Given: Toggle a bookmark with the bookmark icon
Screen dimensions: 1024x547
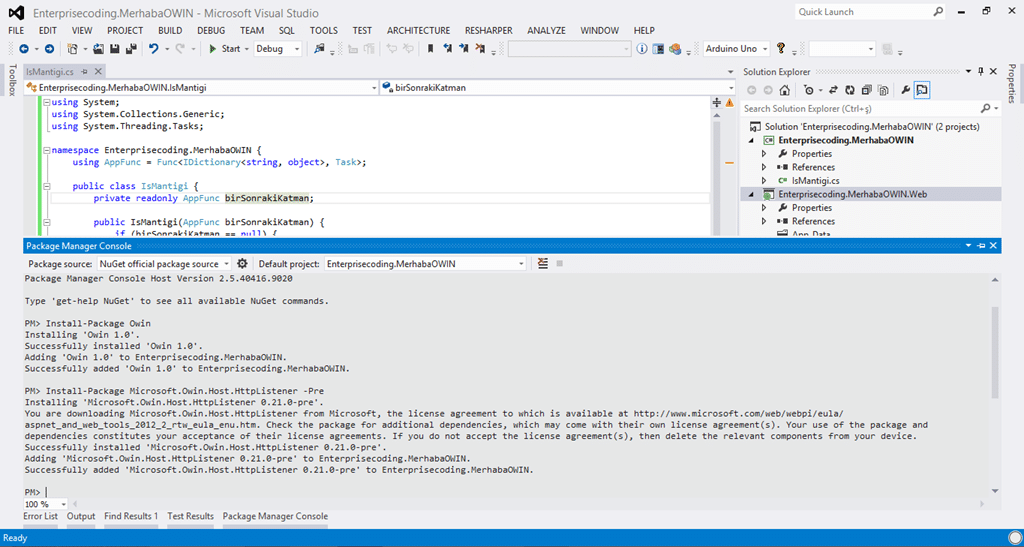Looking at the screenshot, I should (430, 49).
